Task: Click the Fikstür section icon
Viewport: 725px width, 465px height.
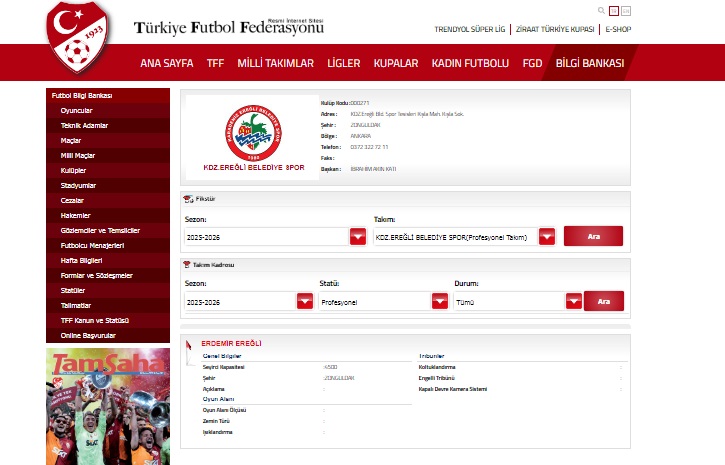Action: (x=188, y=199)
